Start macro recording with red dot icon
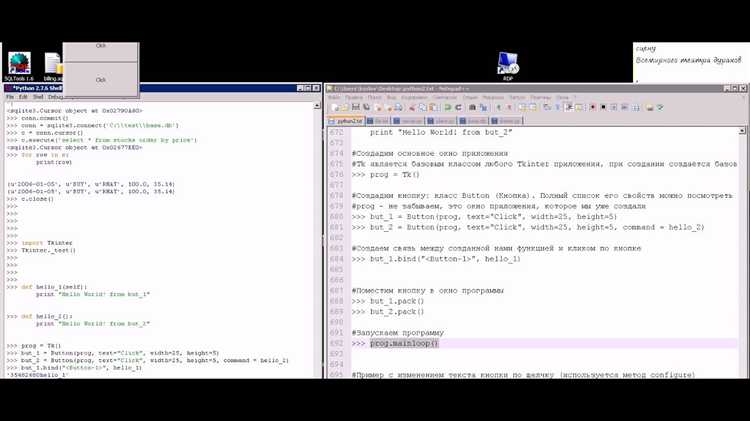The image size is (750, 421). pyautogui.click(x=593, y=107)
